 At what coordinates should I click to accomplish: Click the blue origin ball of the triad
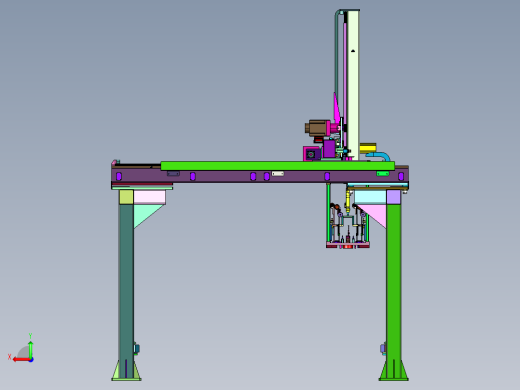coord(31,360)
